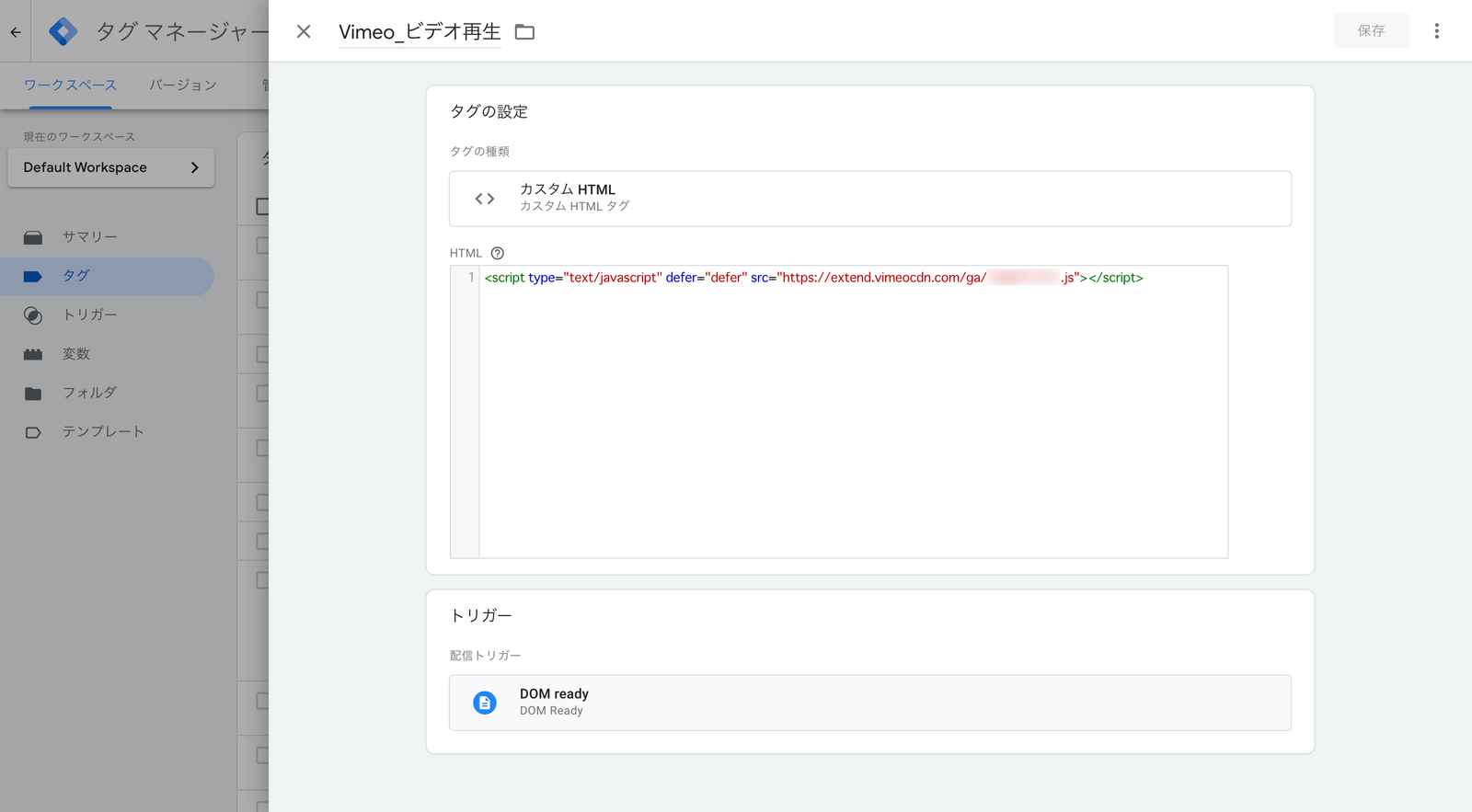Image resolution: width=1472 pixels, height=812 pixels.
Task: Click the 配信トリガー label
Action: pyautogui.click(x=485, y=656)
